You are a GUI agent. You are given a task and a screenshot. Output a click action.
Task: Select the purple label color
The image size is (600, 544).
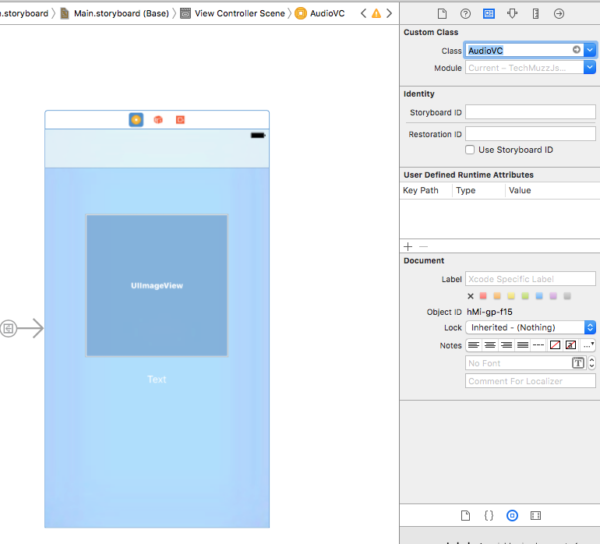click(553, 296)
